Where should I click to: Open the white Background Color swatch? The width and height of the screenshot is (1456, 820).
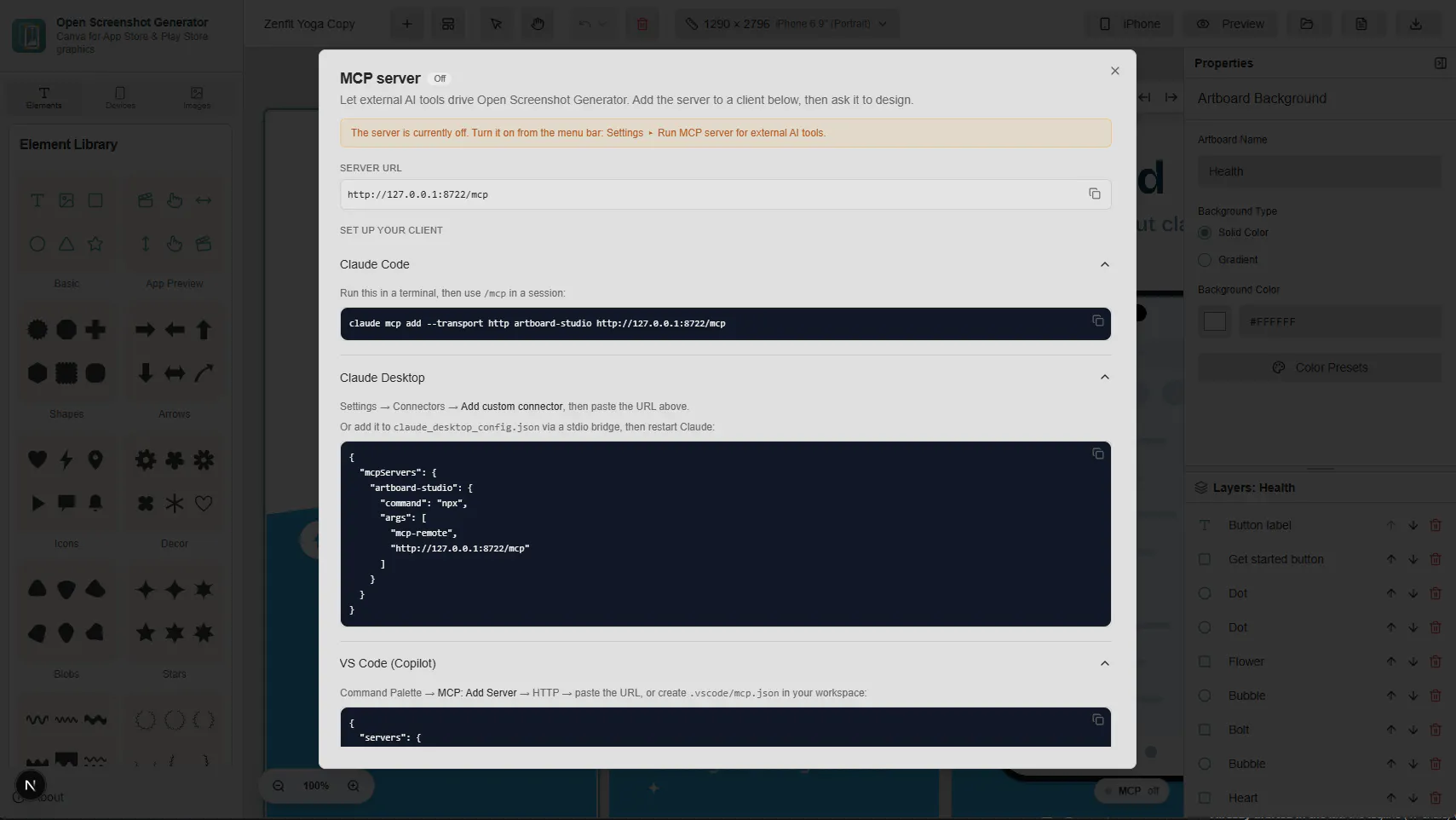click(x=1214, y=321)
